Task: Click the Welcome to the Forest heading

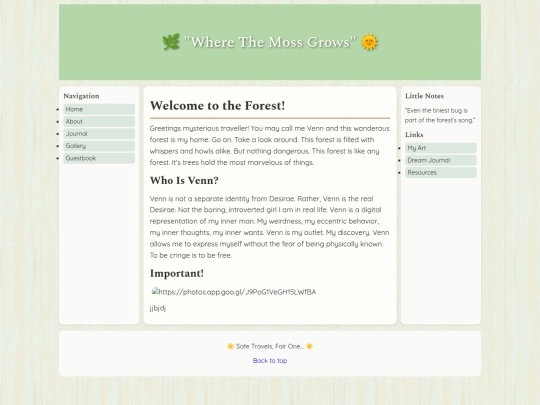Action: tap(217, 105)
